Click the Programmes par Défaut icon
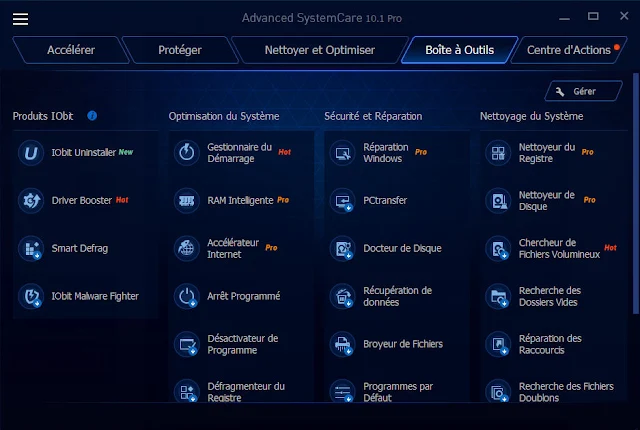This screenshot has width=640, height=430. tap(343, 391)
